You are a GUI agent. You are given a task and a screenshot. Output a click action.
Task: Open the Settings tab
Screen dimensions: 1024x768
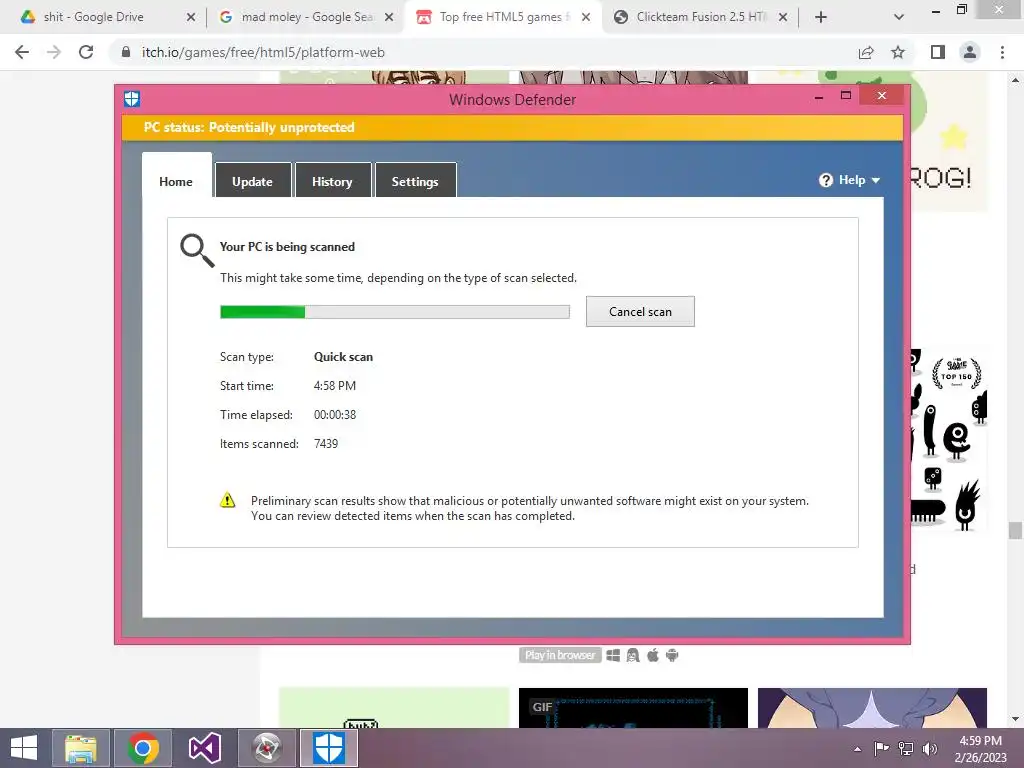(x=415, y=181)
